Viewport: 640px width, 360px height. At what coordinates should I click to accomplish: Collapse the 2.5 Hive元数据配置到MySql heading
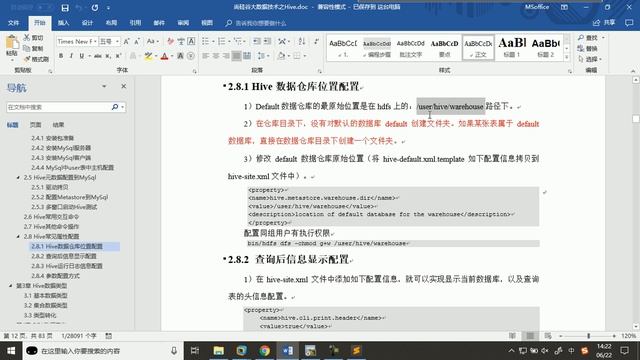coord(18,178)
